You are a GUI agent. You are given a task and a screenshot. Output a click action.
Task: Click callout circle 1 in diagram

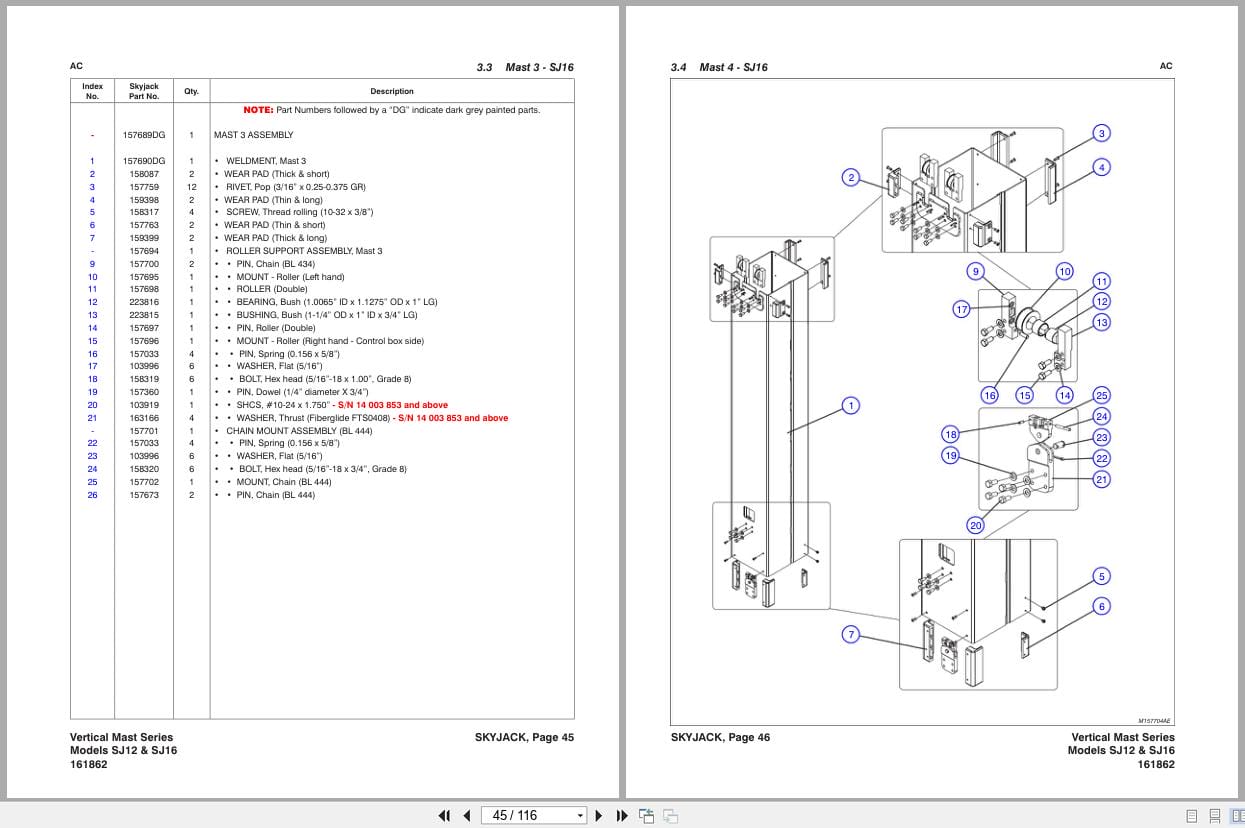pyautogui.click(x=850, y=405)
